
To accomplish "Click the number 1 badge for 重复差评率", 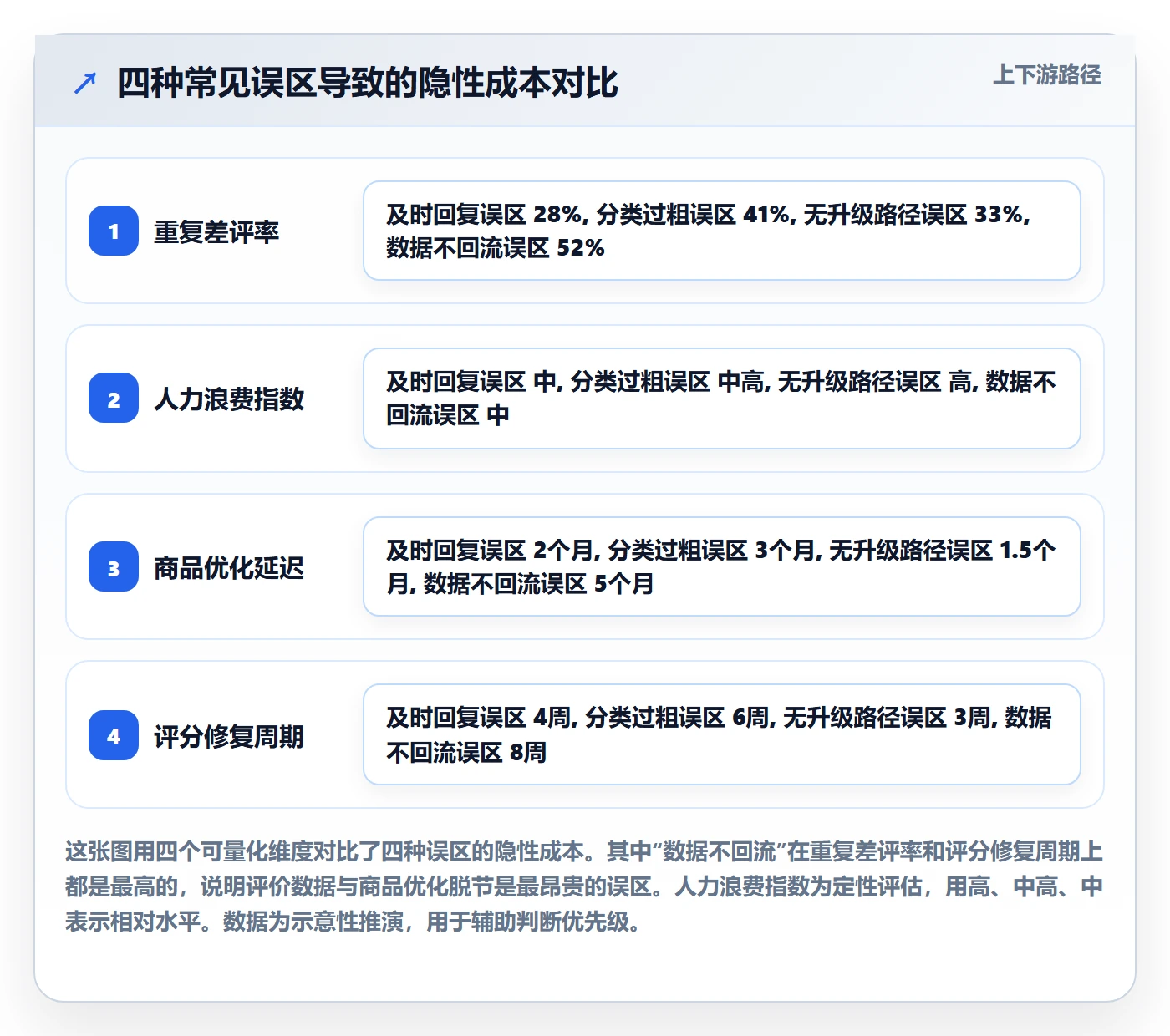I will 114,231.
